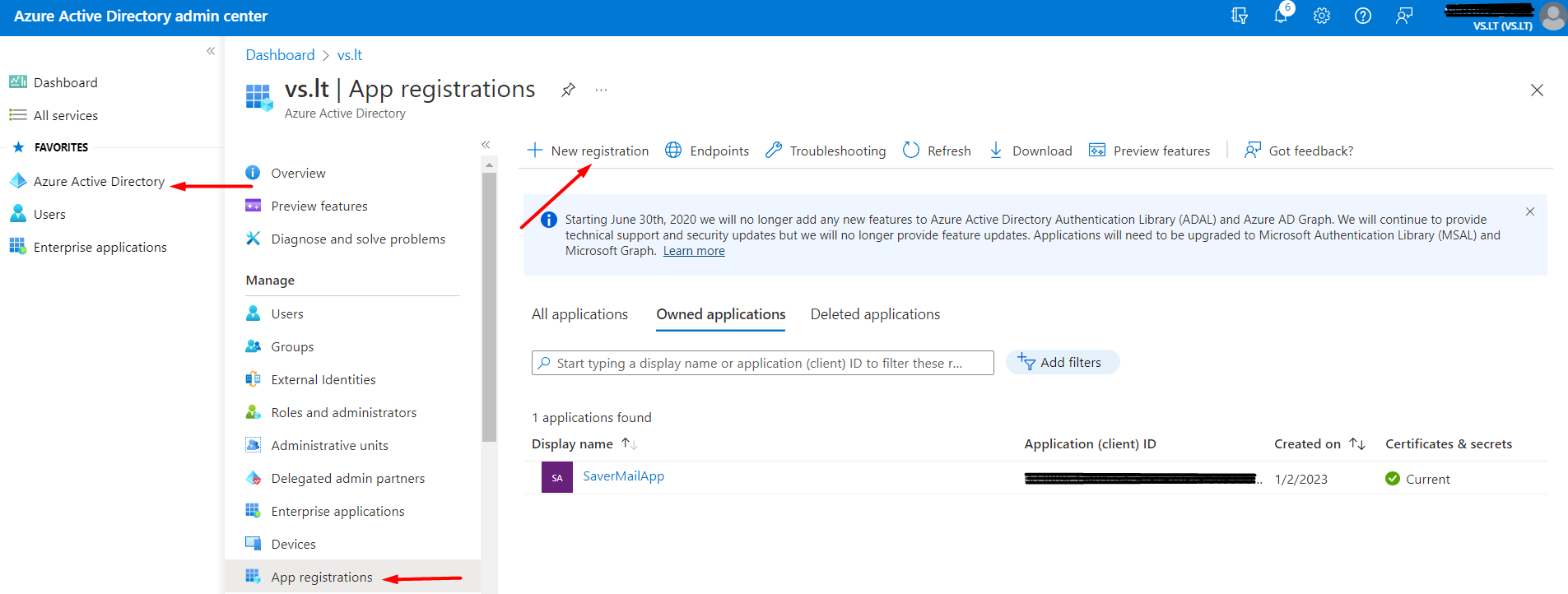The height and width of the screenshot is (594, 1568).
Task: Dismiss the ADAL deprecation info banner
Action: pyautogui.click(x=1530, y=211)
